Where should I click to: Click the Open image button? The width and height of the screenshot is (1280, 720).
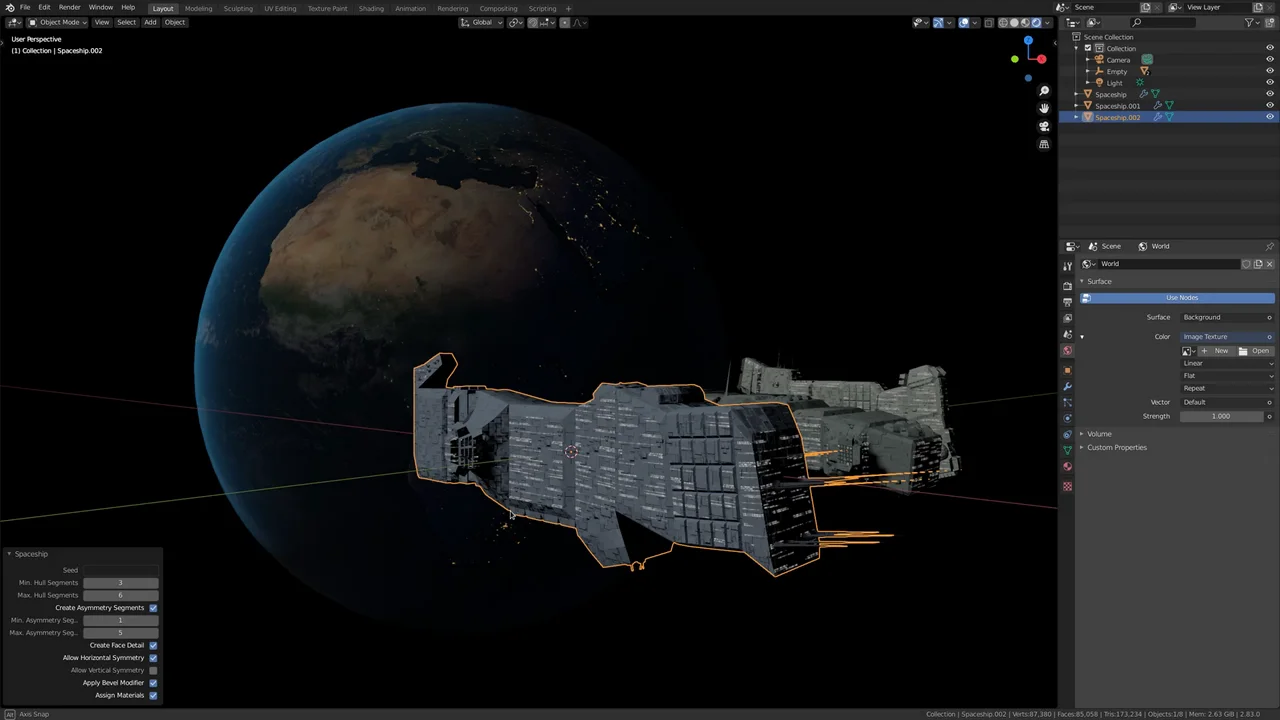point(1255,351)
